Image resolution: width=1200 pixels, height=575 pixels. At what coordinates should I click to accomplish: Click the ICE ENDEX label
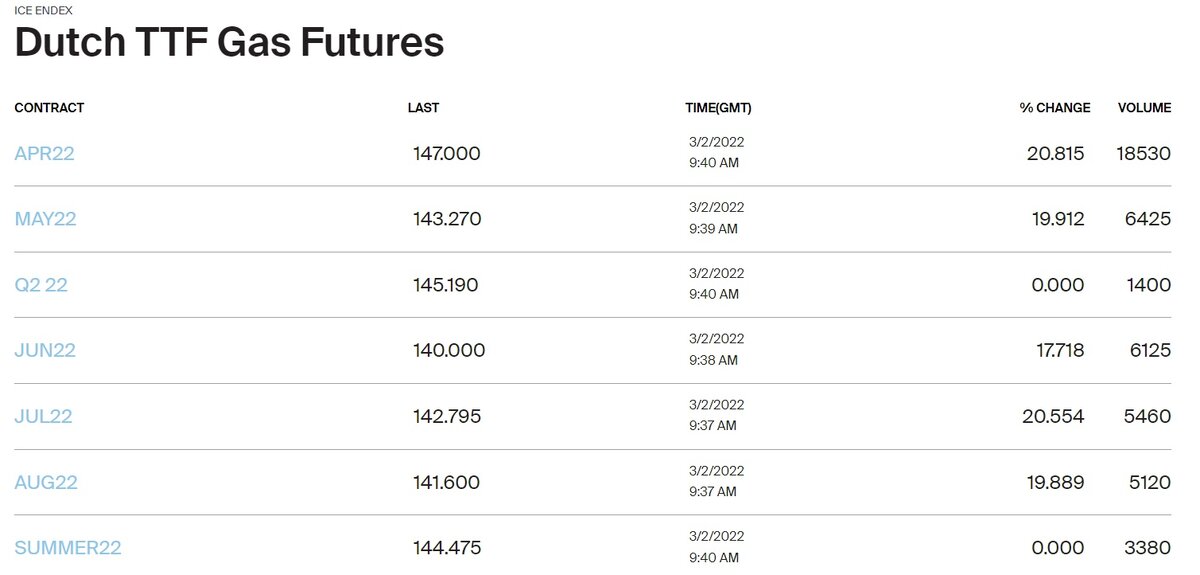(43, 10)
